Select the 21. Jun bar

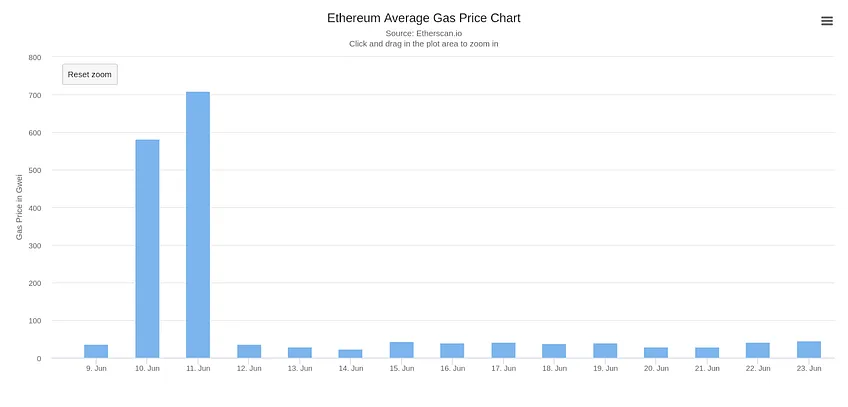(707, 352)
